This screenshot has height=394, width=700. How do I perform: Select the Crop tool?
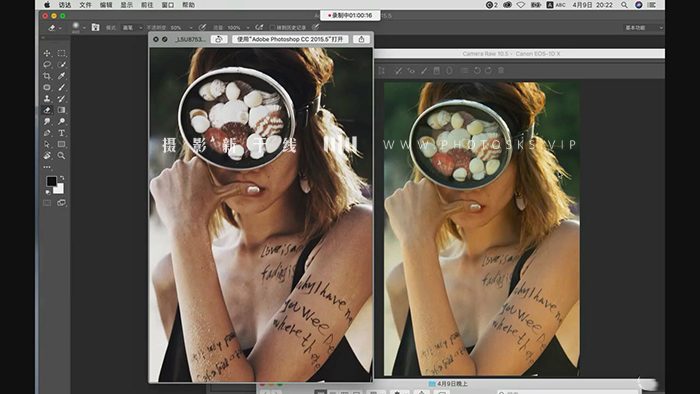pos(47,76)
